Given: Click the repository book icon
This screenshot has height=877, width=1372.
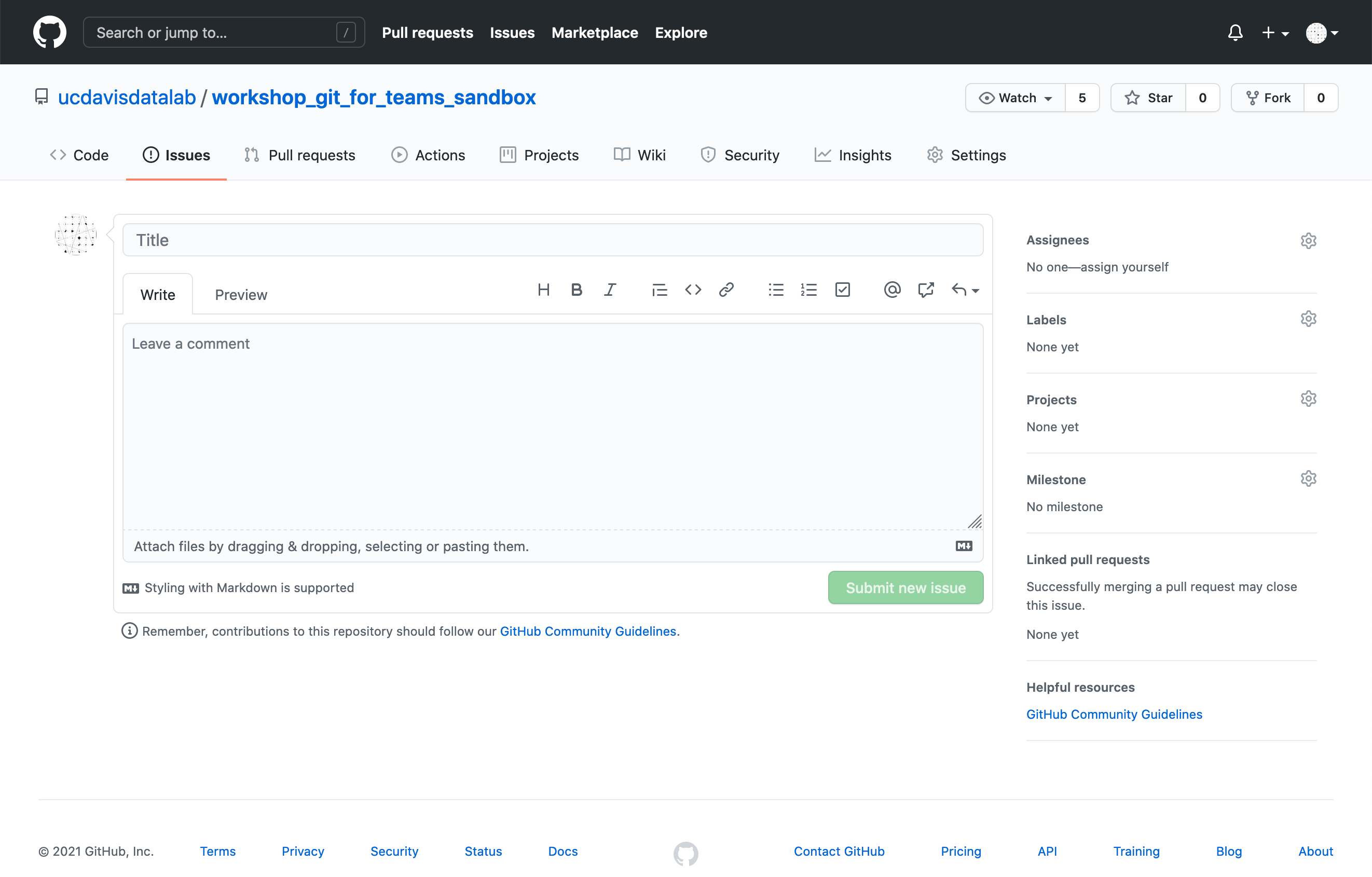Looking at the screenshot, I should pos(42,97).
